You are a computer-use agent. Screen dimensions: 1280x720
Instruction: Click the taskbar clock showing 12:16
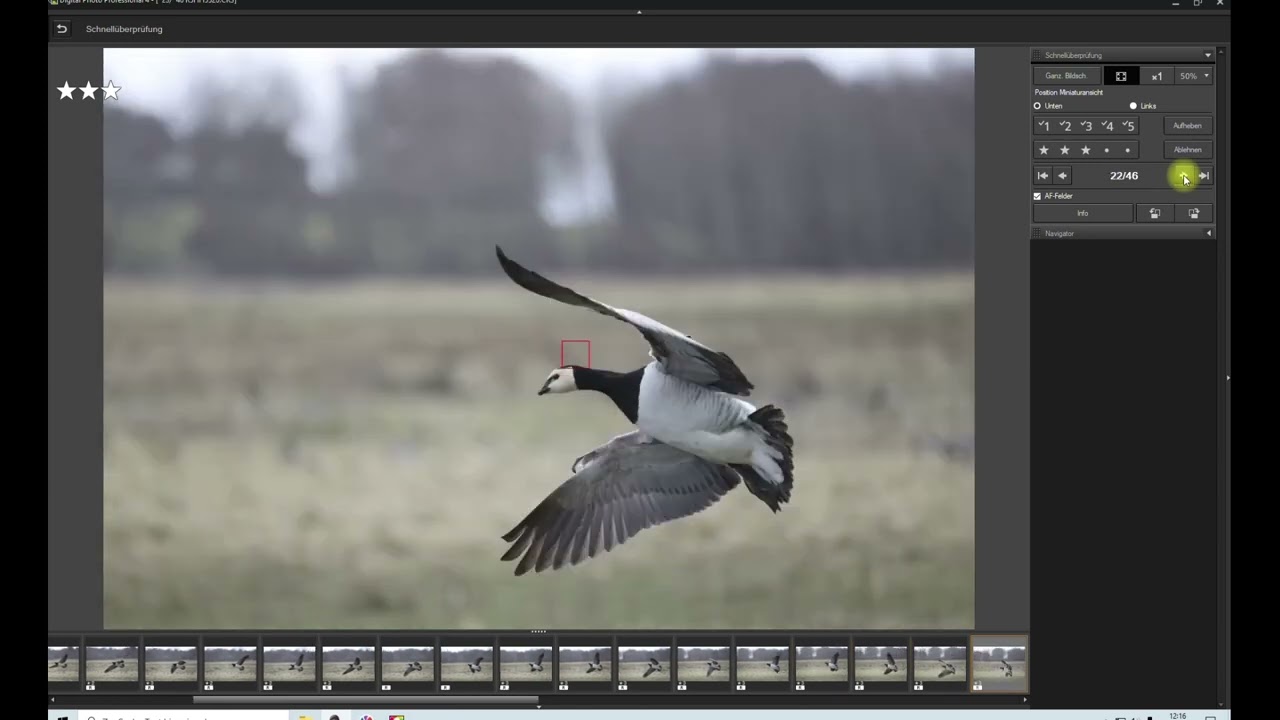tap(1178, 716)
